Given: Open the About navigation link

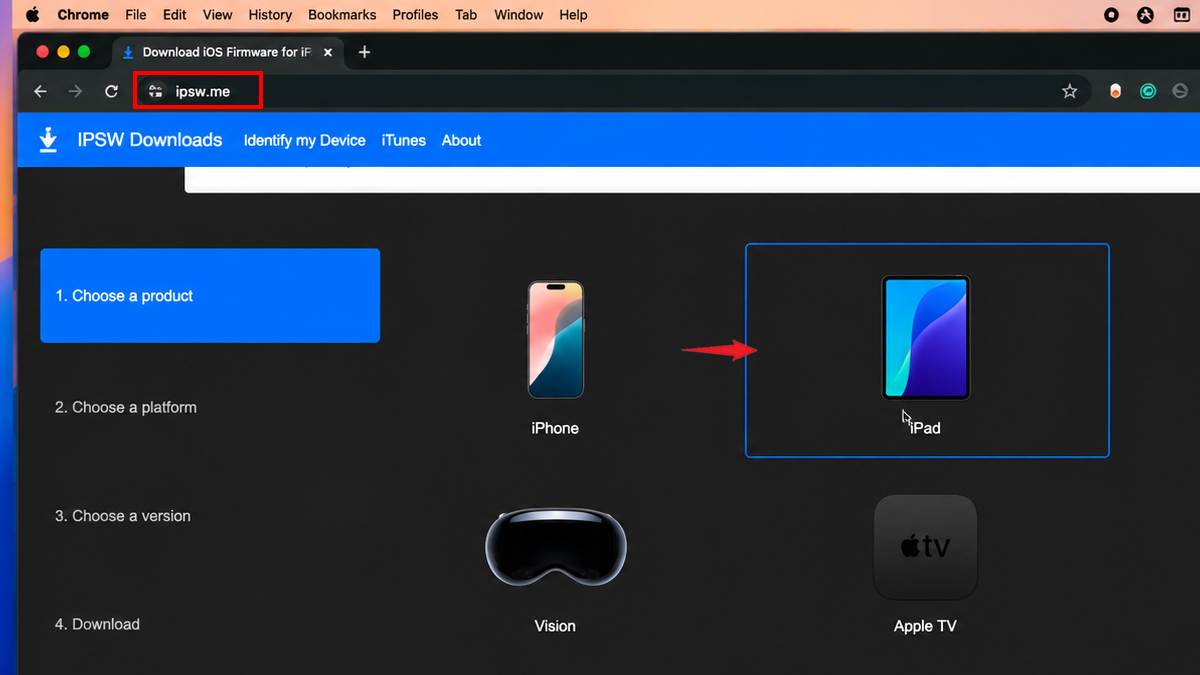Looking at the screenshot, I should 462,140.
